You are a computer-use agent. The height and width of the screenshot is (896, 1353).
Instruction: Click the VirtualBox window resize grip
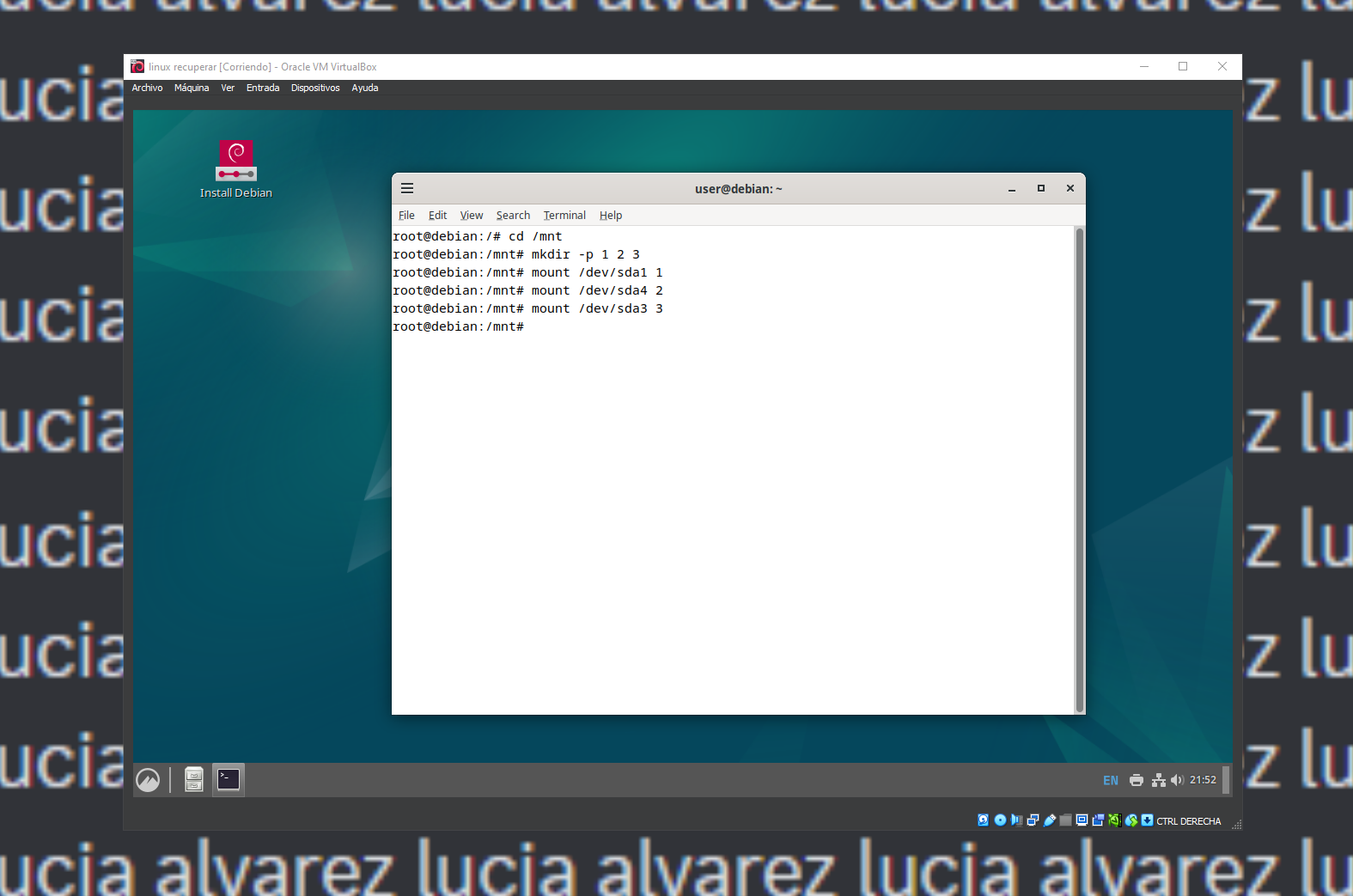[x=1237, y=824]
